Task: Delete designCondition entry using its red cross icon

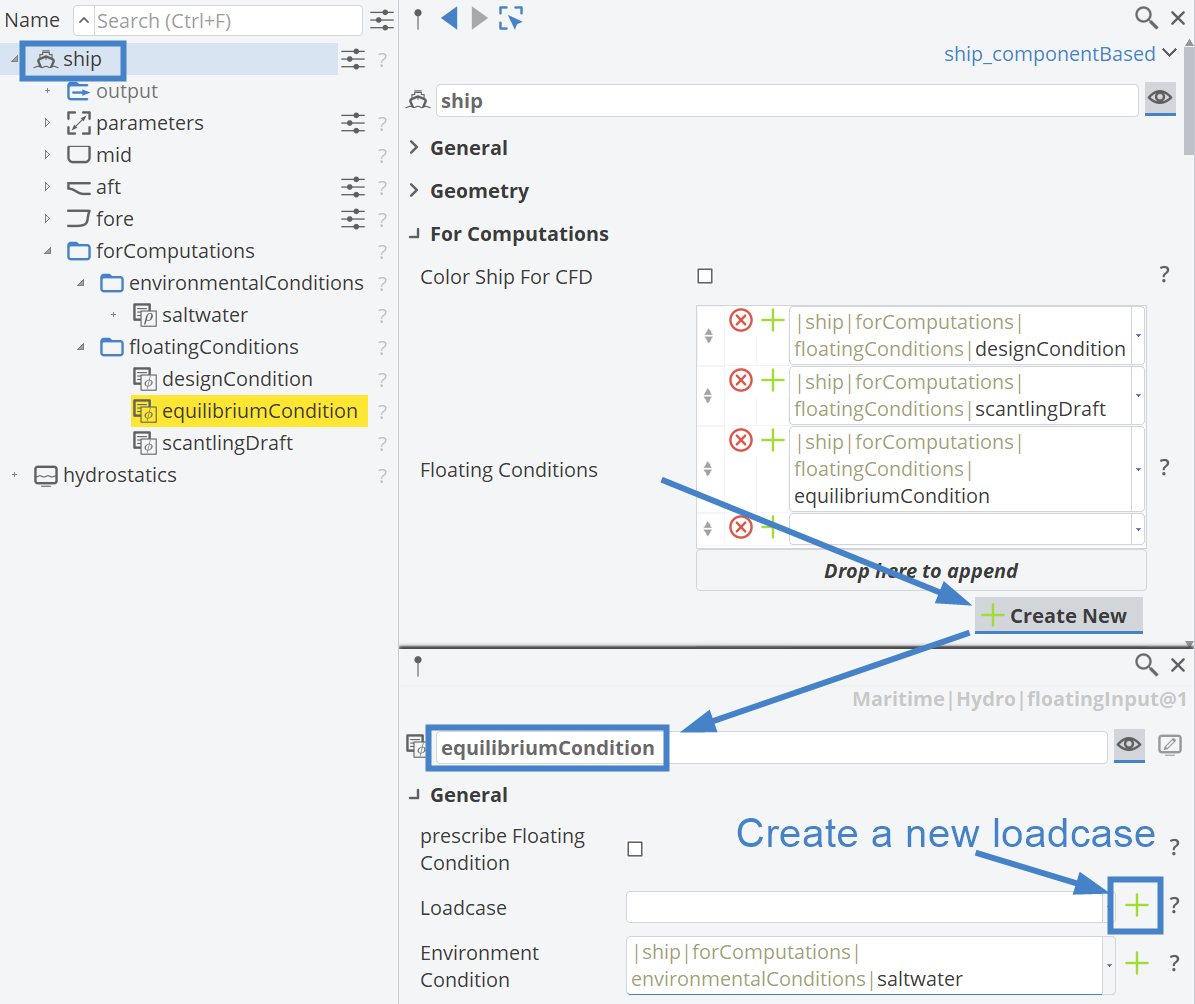Action: [740, 320]
